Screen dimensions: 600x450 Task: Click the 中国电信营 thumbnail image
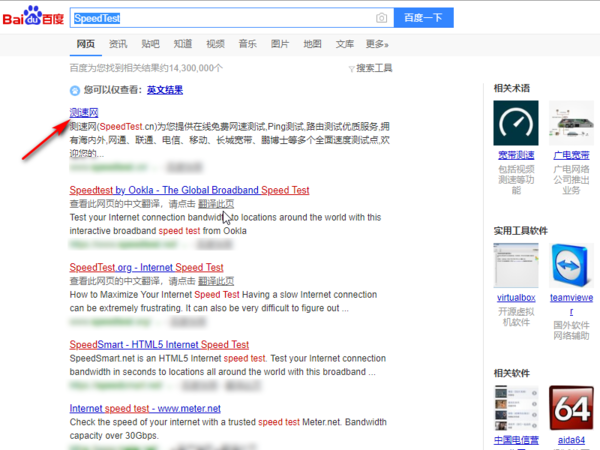coord(516,408)
